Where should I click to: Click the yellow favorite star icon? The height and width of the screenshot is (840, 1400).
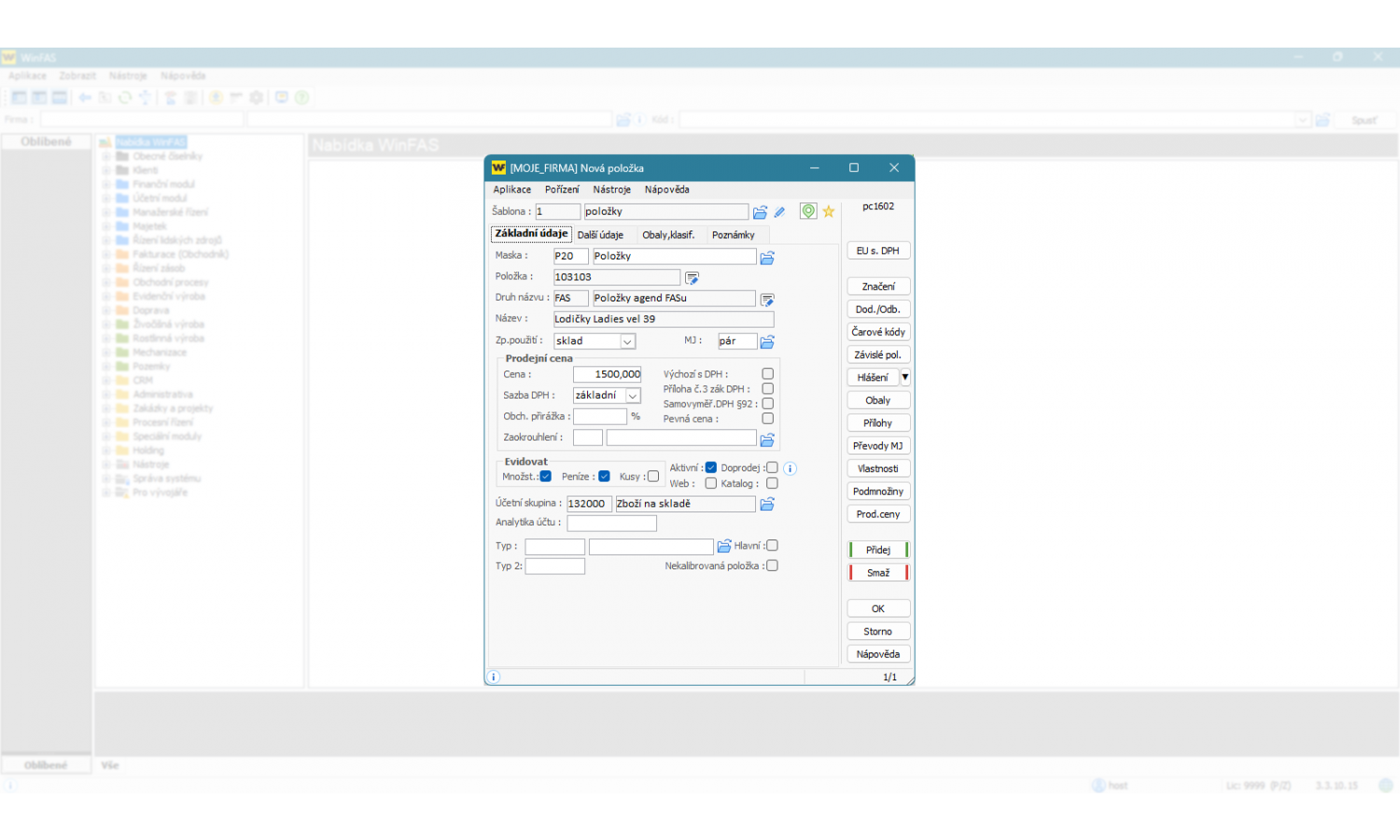(x=828, y=212)
